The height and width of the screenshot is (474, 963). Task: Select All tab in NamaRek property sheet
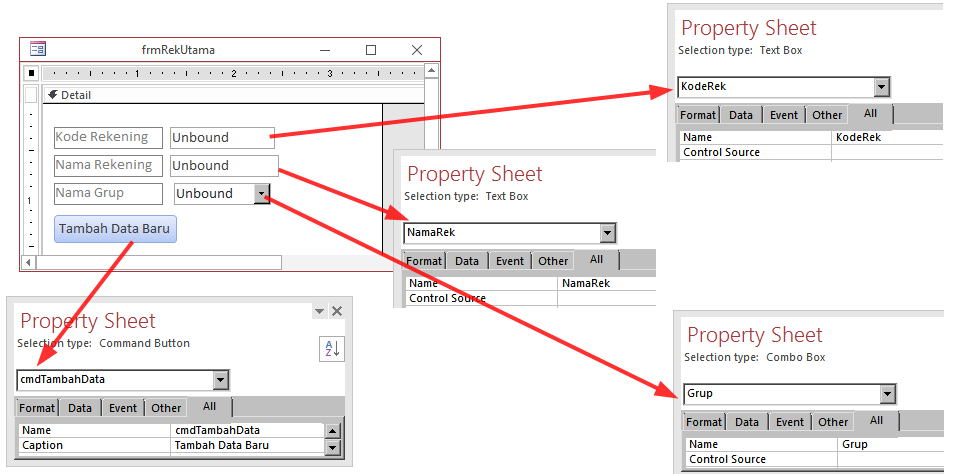(596, 260)
